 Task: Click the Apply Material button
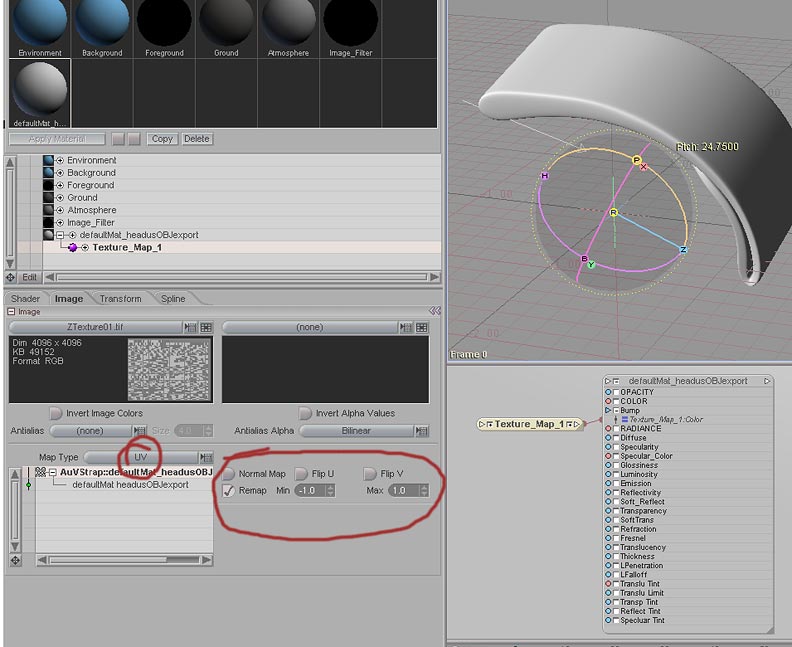pyautogui.click(x=57, y=139)
